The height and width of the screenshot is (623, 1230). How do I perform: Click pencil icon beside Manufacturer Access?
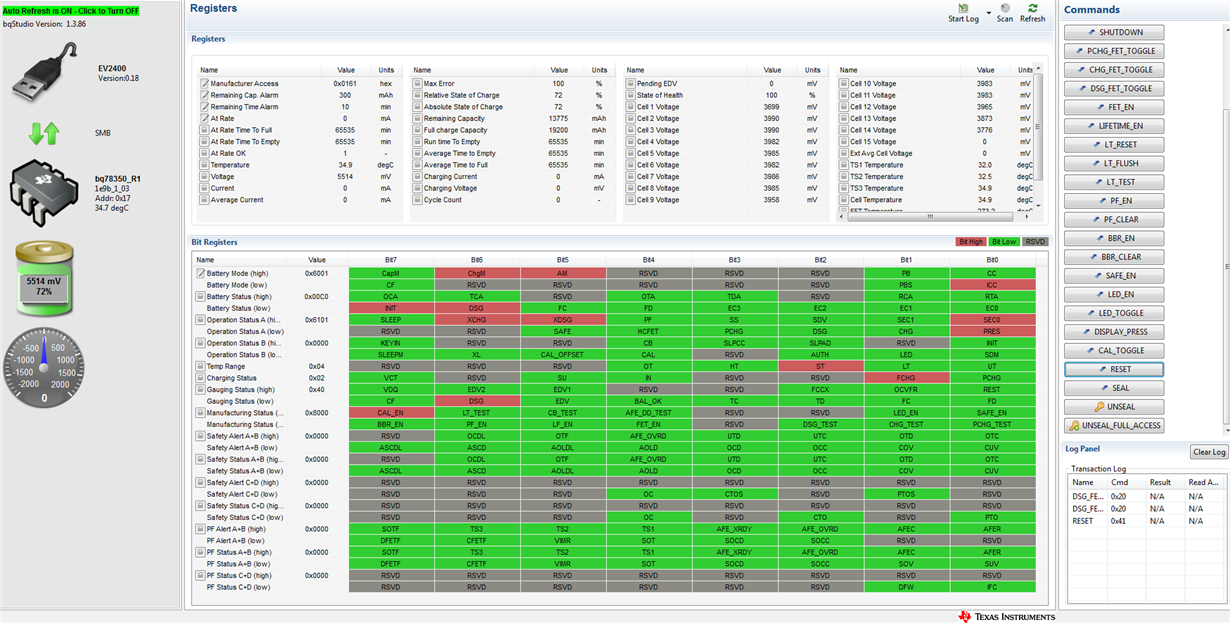[x=204, y=84]
